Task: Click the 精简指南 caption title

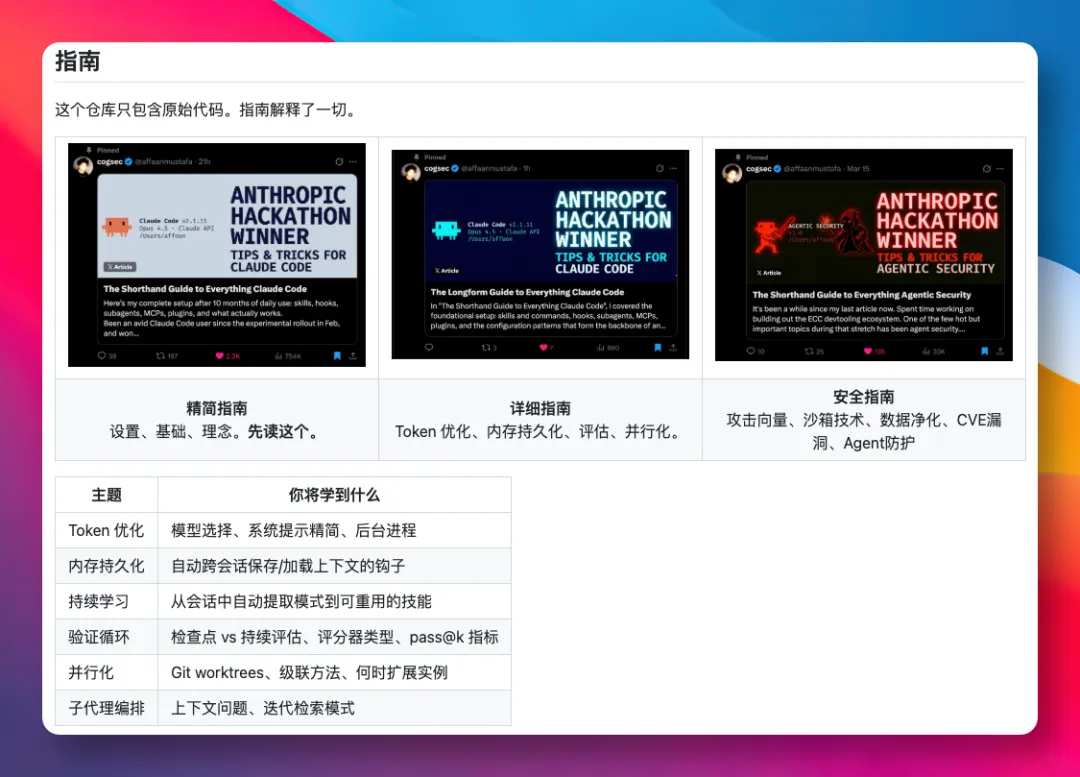Action: point(217,408)
